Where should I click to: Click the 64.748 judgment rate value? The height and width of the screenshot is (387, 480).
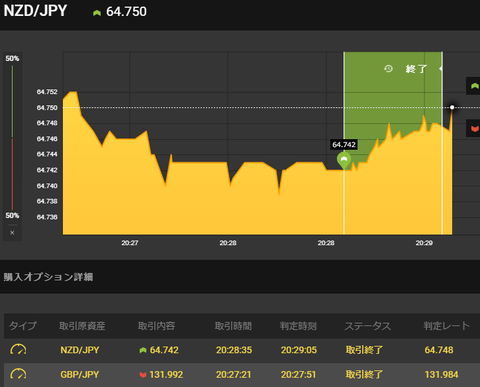pos(439,350)
